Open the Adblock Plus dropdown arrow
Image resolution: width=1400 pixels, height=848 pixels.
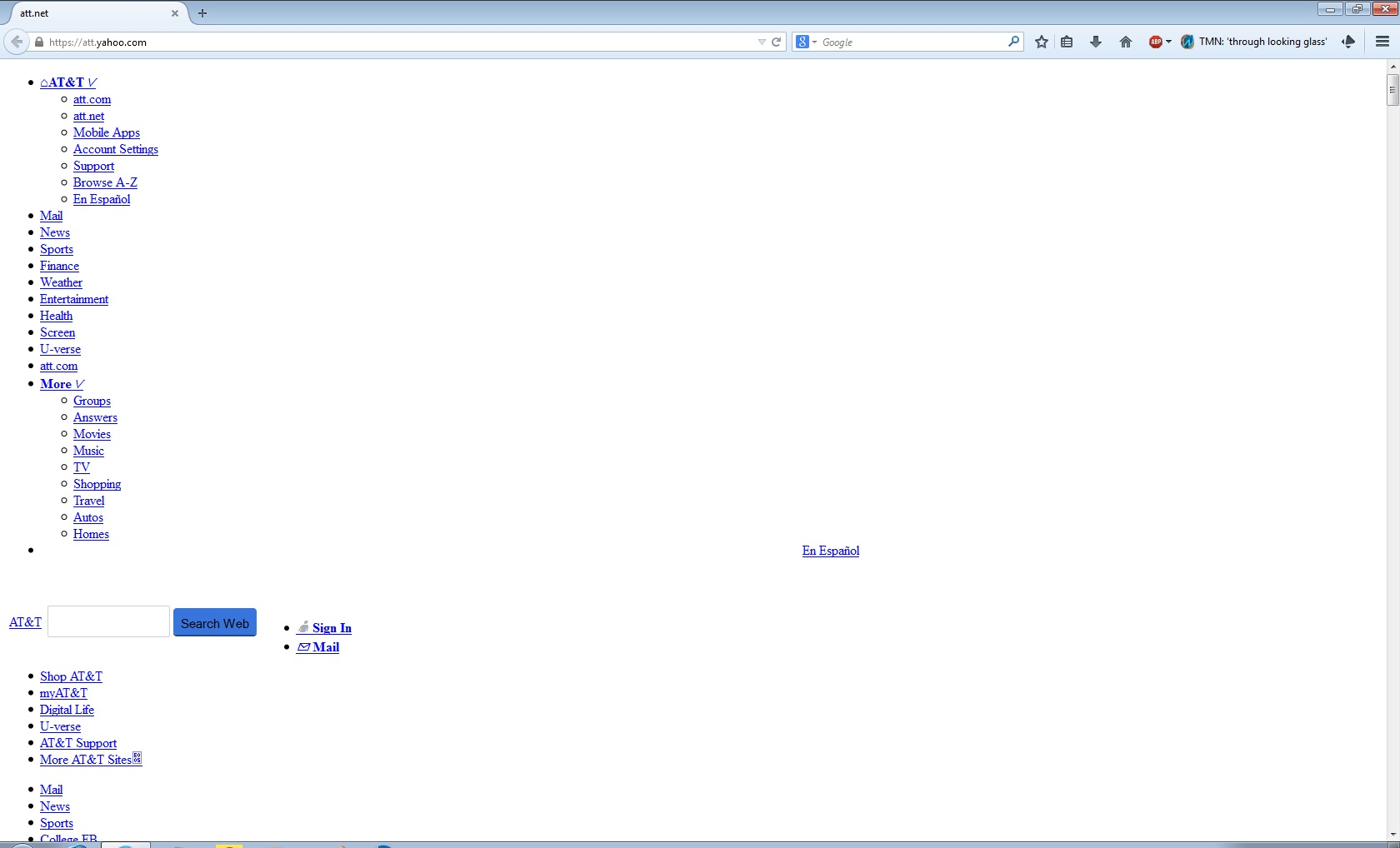tap(1168, 42)
